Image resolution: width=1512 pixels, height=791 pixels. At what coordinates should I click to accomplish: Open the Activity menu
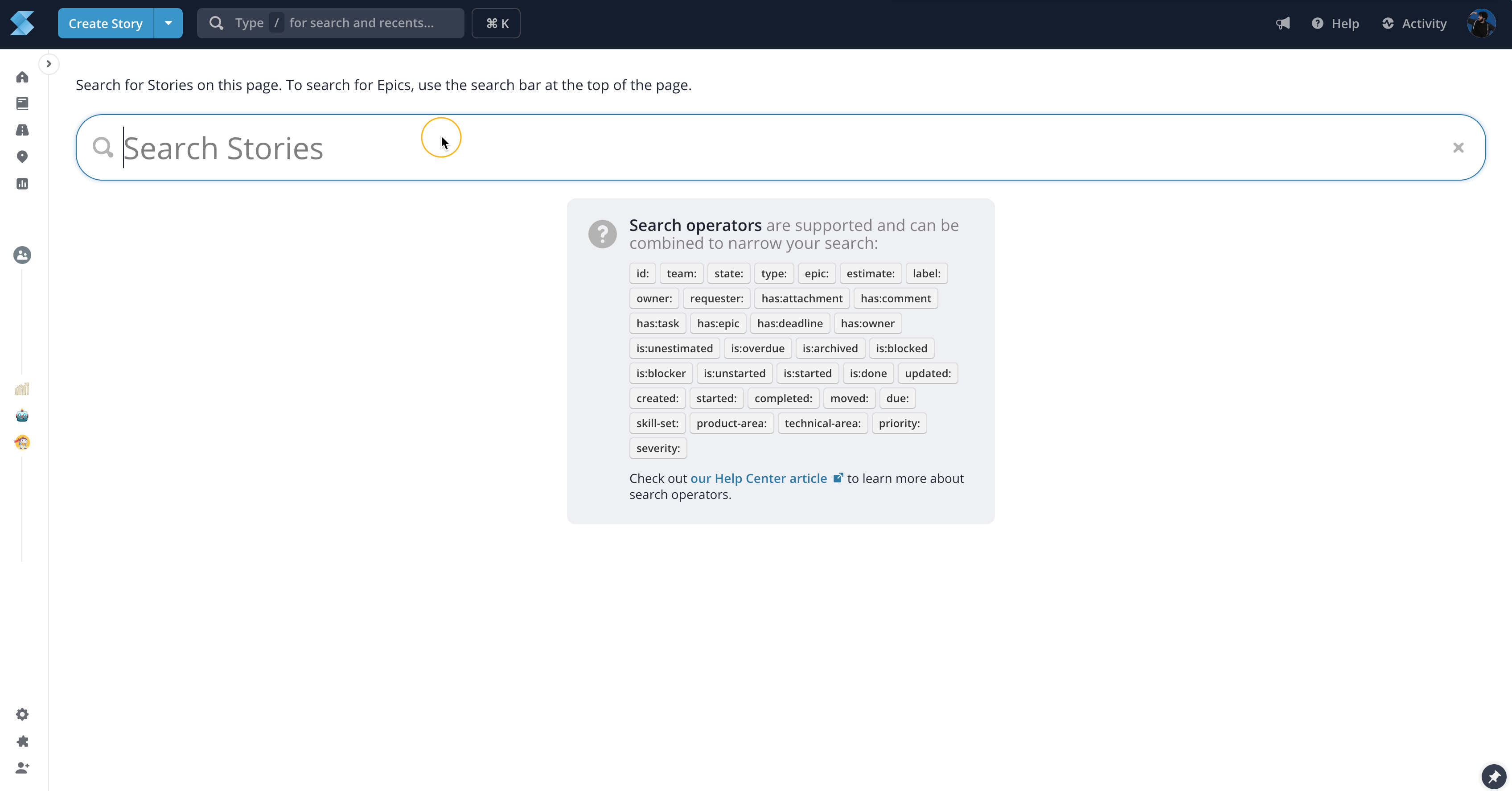[1414, 24]
